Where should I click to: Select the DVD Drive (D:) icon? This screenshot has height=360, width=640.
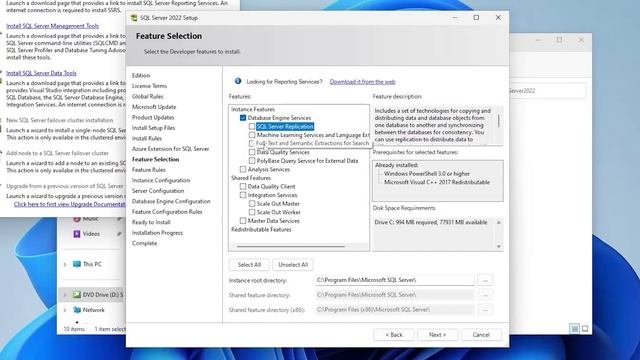click(76, 294)
